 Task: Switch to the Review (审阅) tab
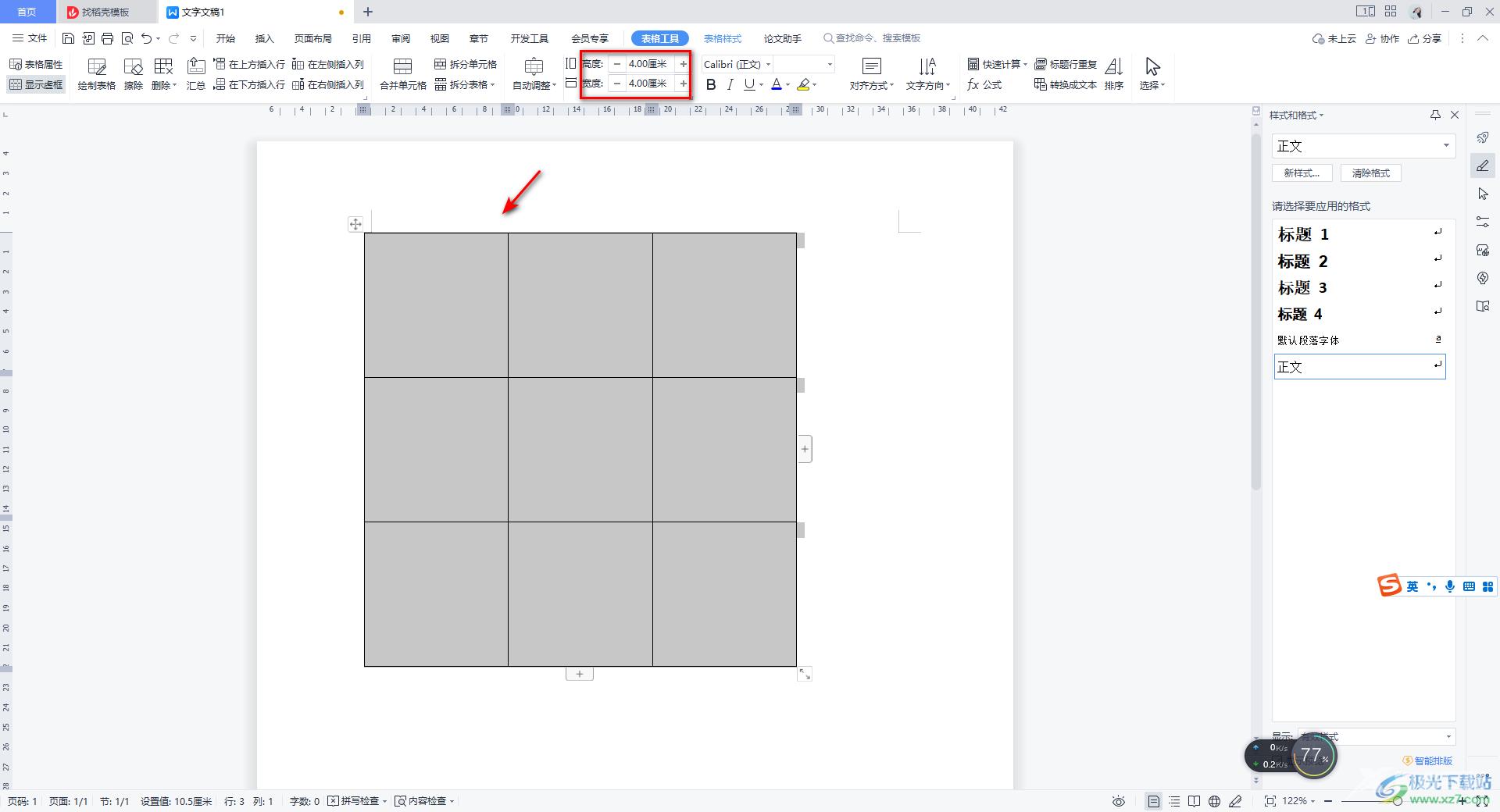point(401,38)
